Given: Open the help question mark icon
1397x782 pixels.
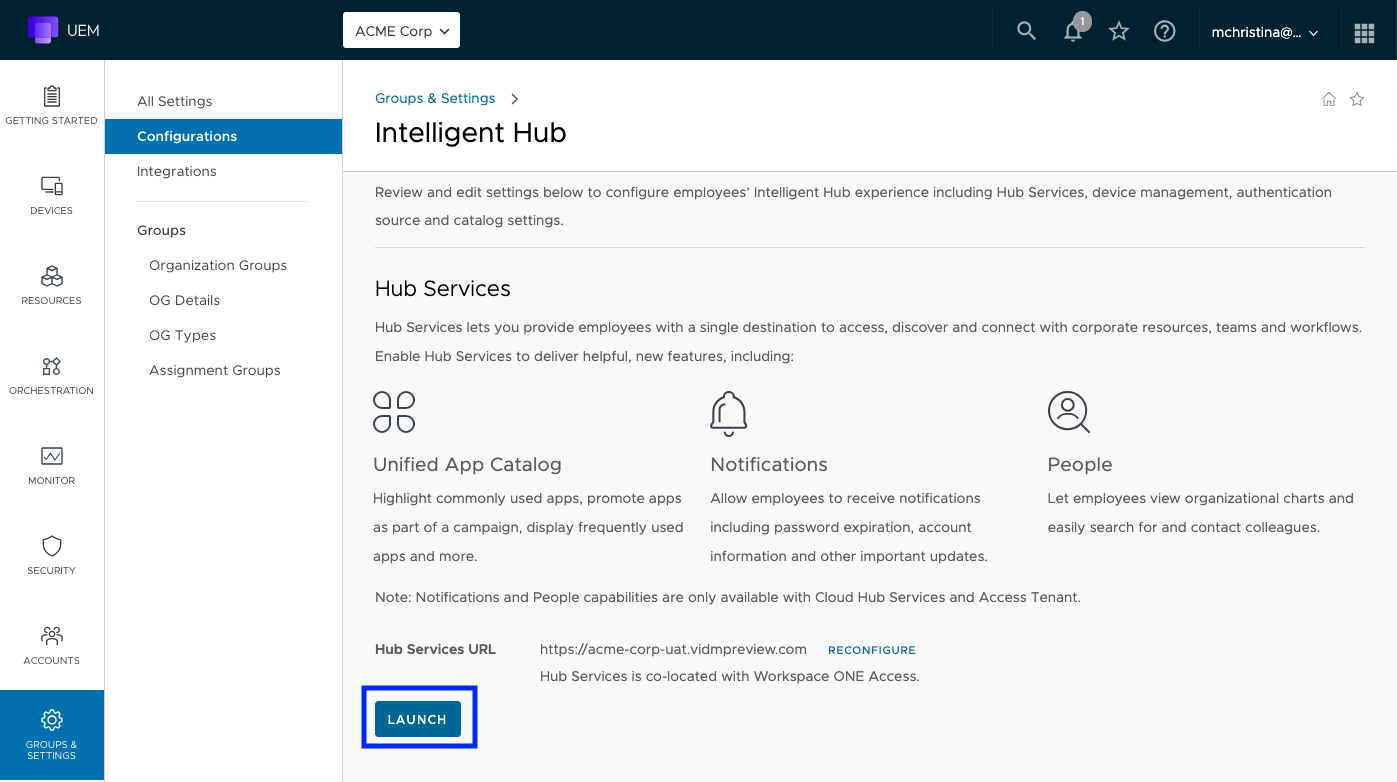Looking at the screenshot, I should click(1164, 31).
